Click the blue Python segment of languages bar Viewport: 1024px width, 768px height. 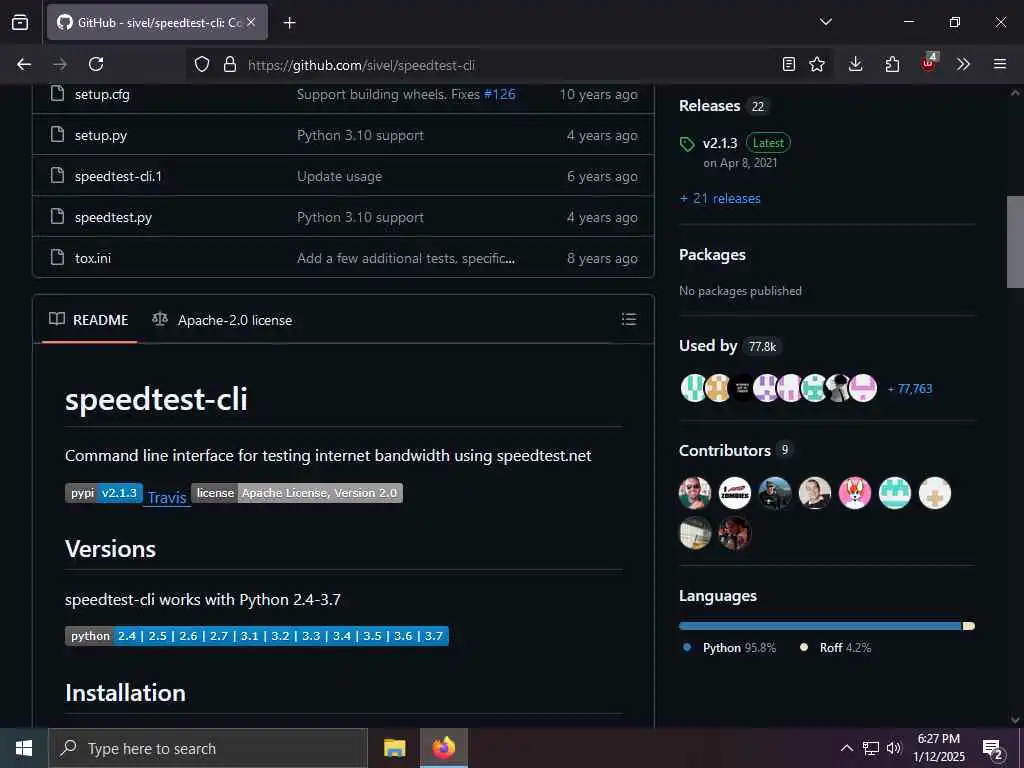[820, 626]
